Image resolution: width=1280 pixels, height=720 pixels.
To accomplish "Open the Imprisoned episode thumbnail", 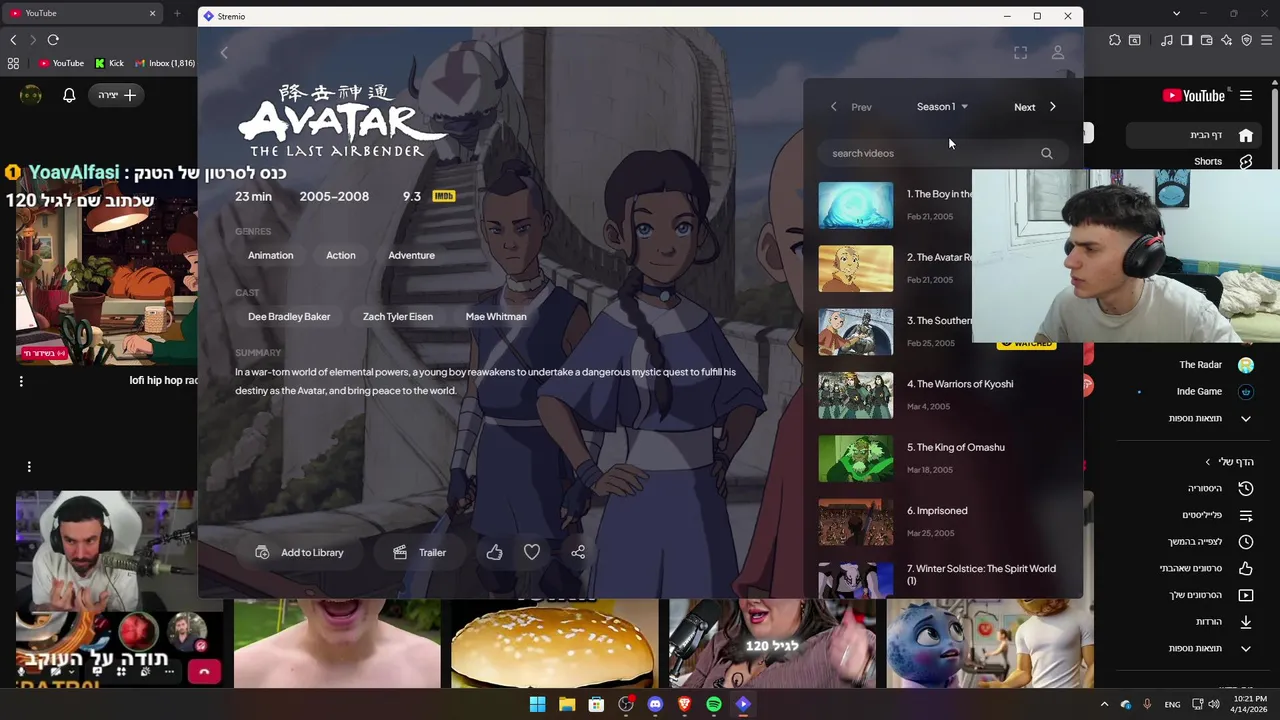I will coord(856,522).
